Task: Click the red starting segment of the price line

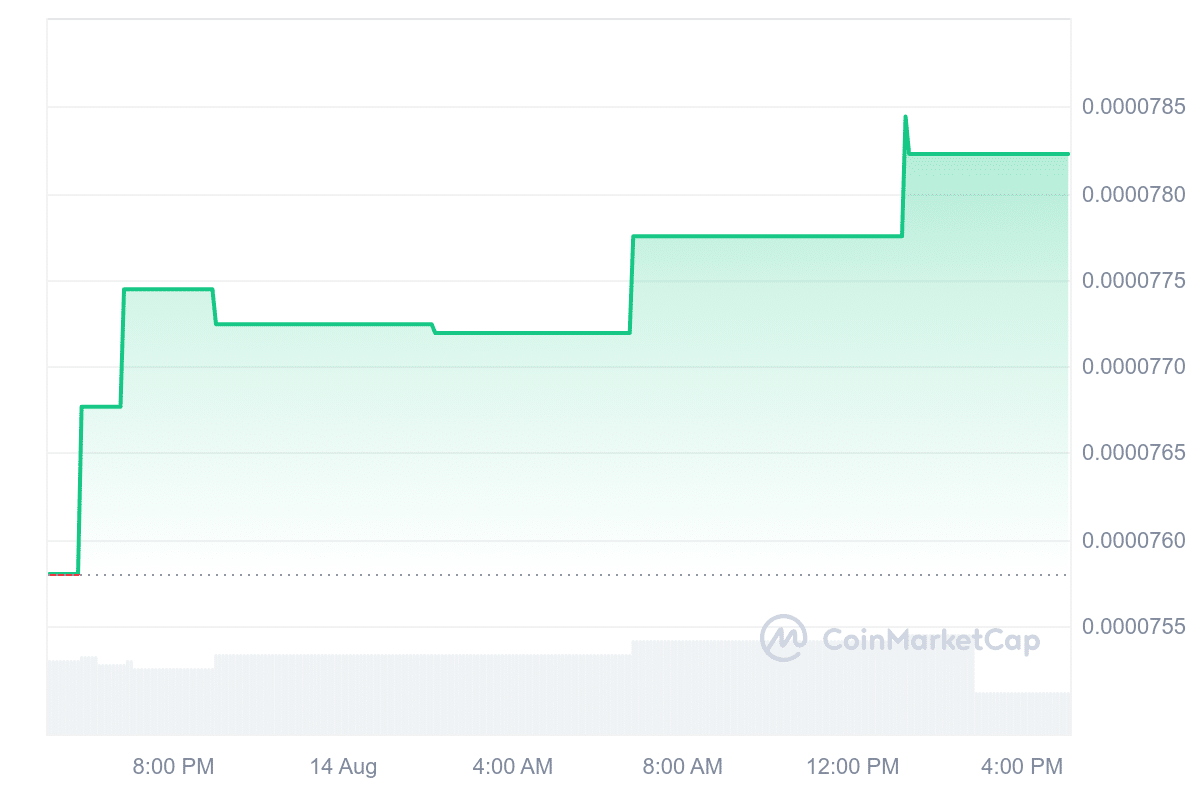Action: click(x=63, y=574)
